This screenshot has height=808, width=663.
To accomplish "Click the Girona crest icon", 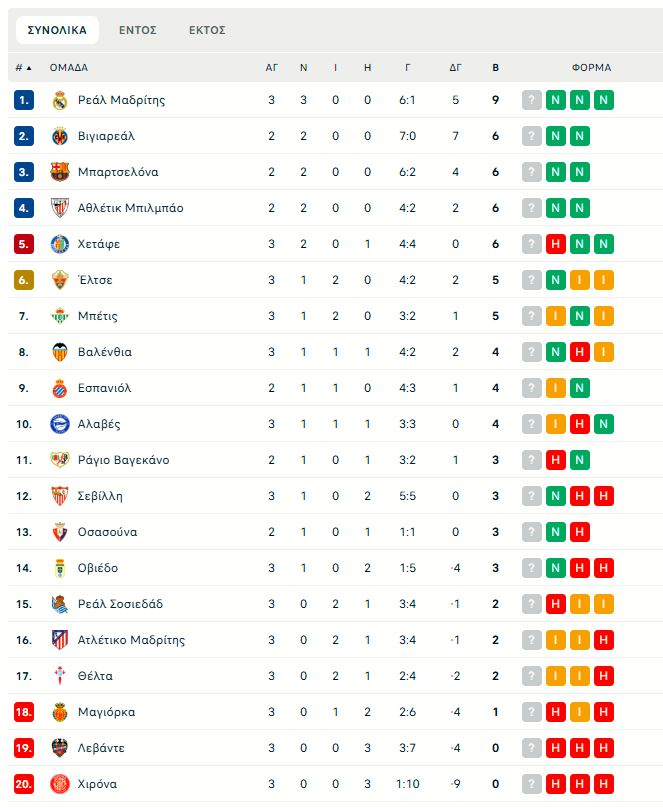I will click(x=60, y=784).
